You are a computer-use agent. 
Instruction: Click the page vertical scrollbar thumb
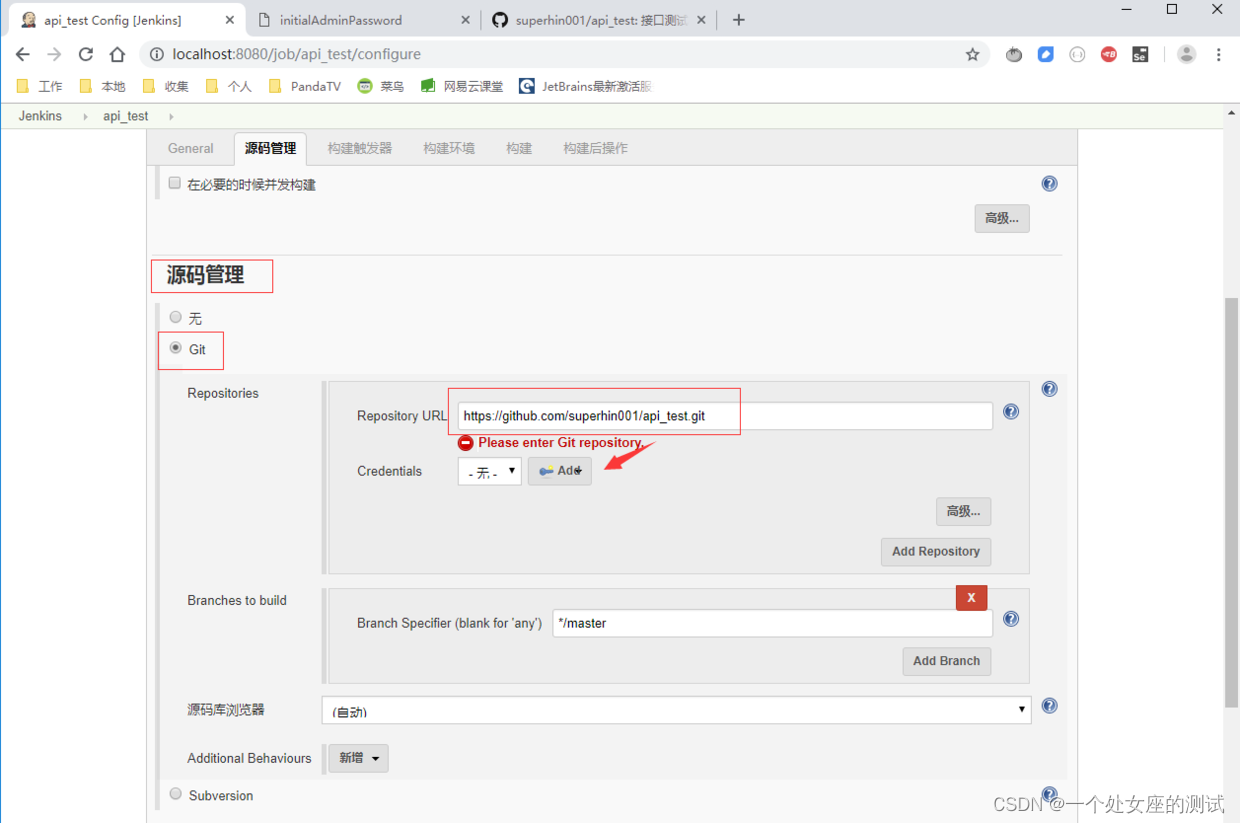[x=1232, y=503]
